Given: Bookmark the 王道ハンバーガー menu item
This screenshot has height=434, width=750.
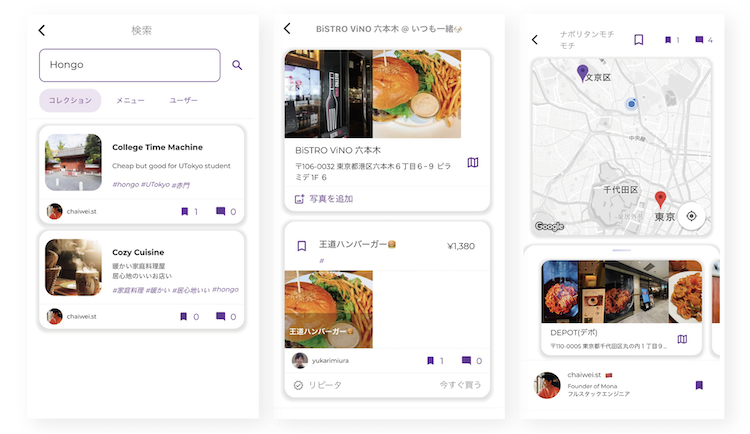Looking at the screenshot, I should (302, 246).
